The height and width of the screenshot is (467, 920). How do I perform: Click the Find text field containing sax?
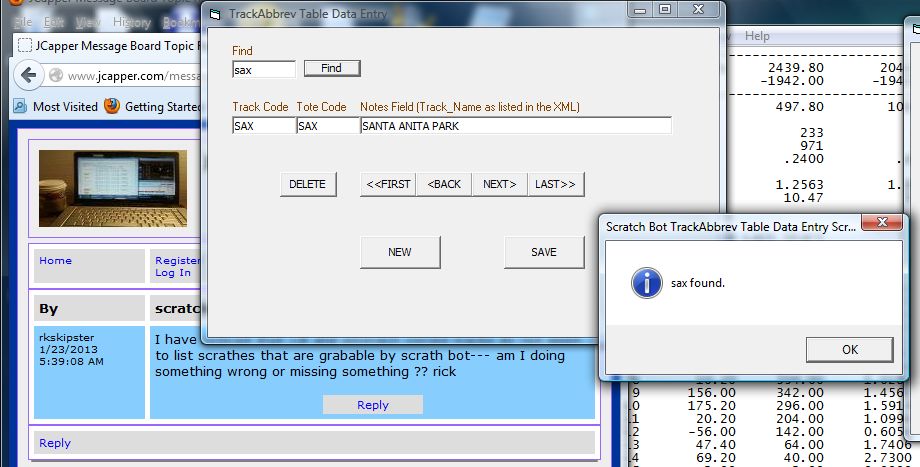[263, 70]
